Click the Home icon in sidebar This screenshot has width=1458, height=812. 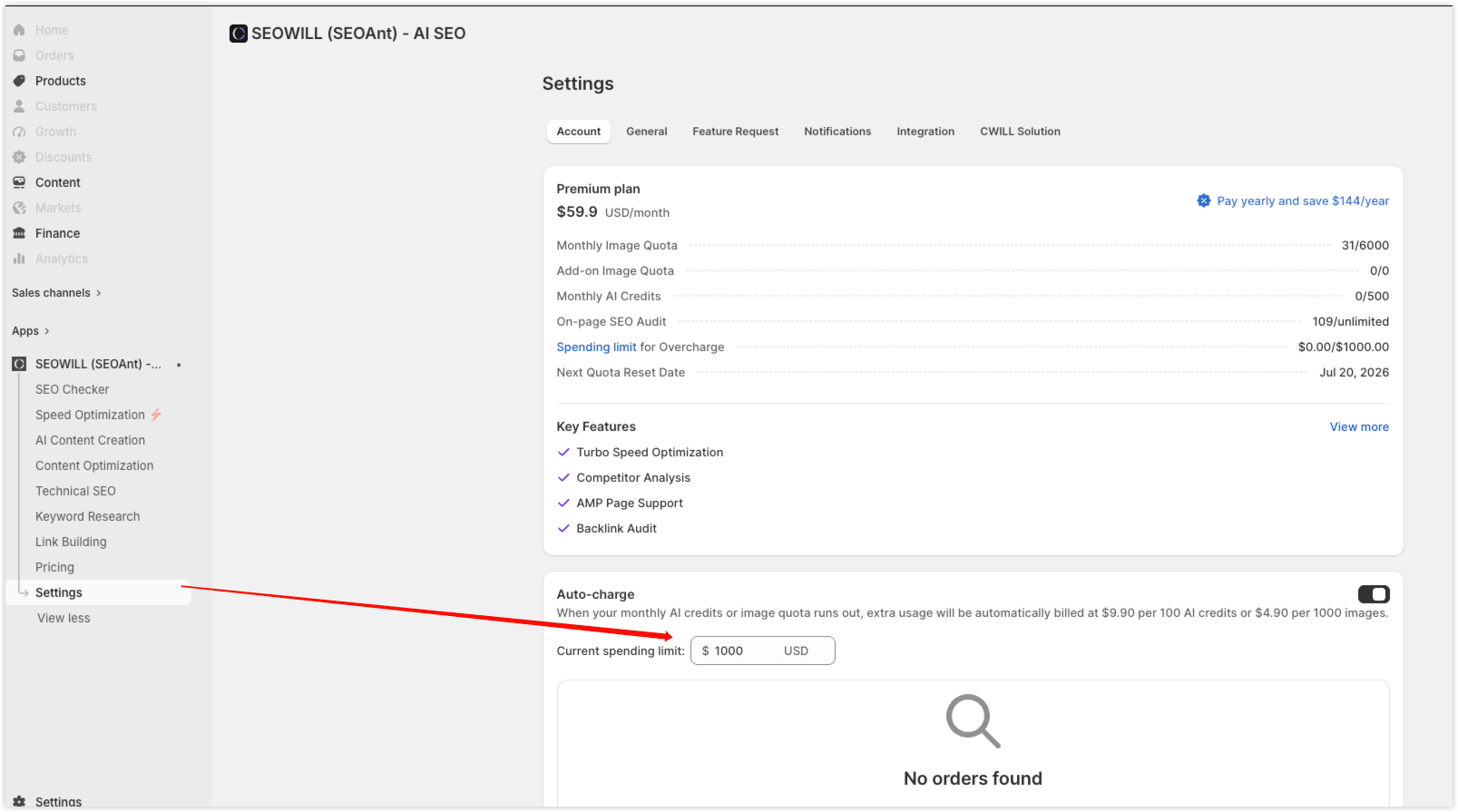pos(19,30)
